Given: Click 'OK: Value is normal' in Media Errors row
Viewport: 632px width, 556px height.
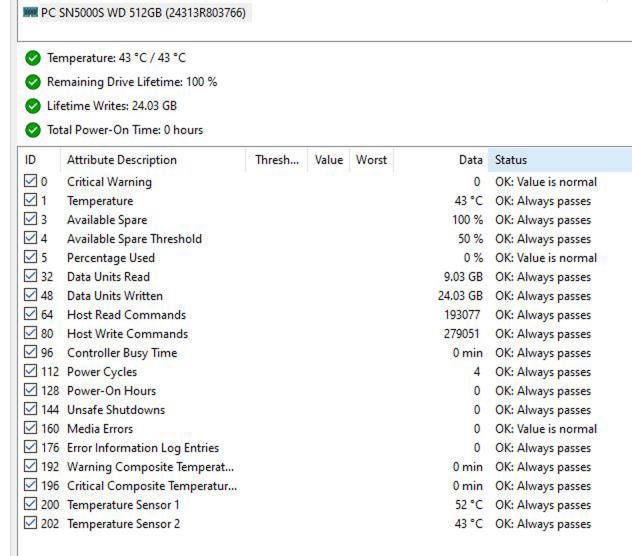Looking at the screenshot, I should (x=546, y=429).
